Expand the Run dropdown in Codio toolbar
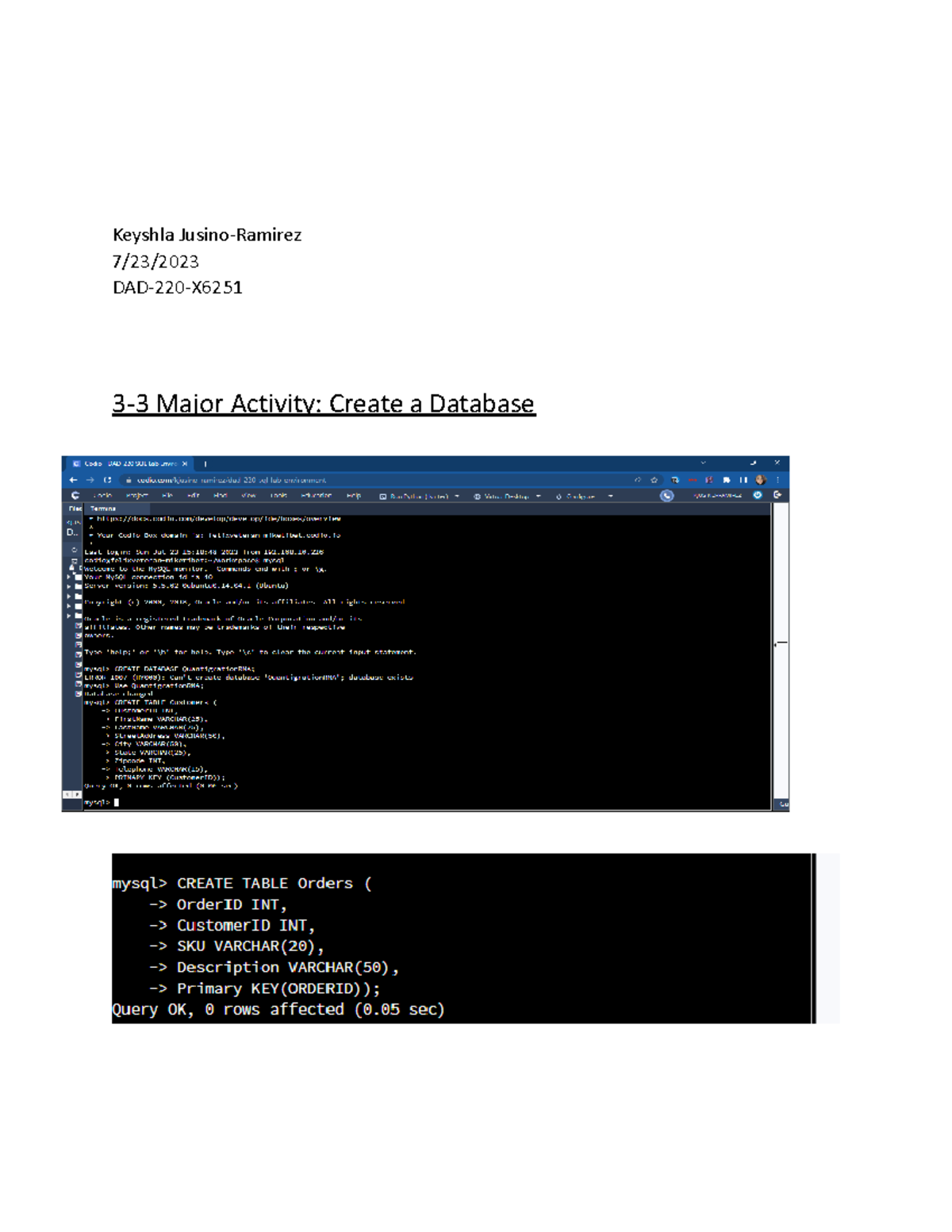 (x=457, y=497)
